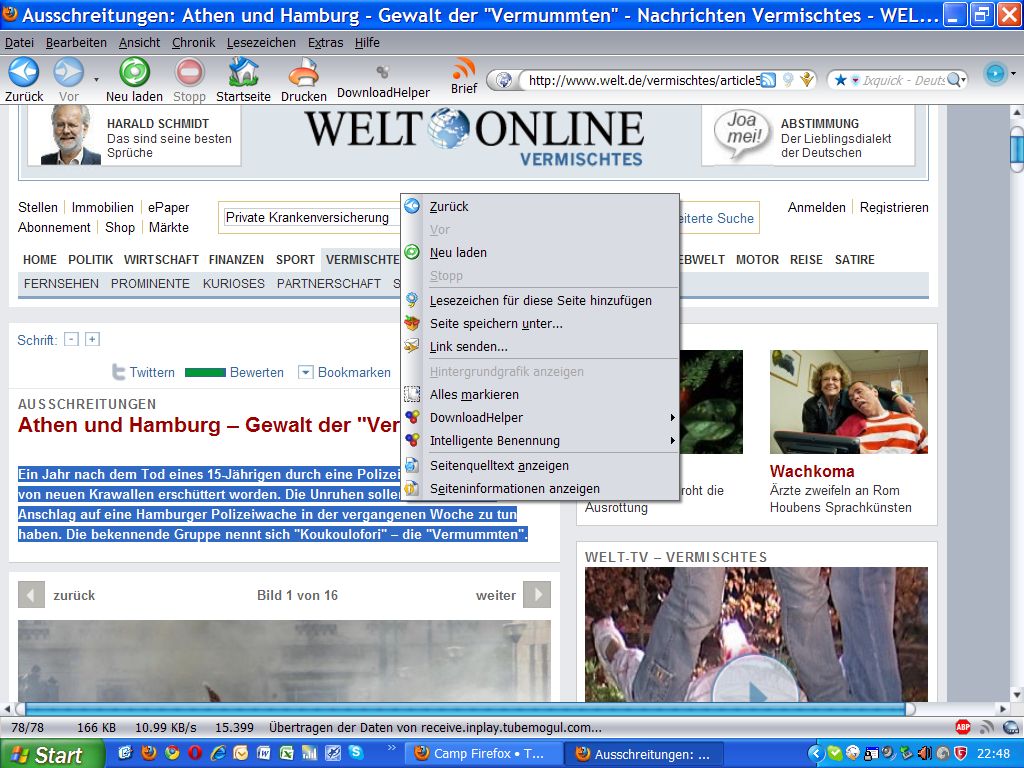The image size is (1024, 768).
Task: Decrease font size with minus box
Action: (x=71, y=339)
